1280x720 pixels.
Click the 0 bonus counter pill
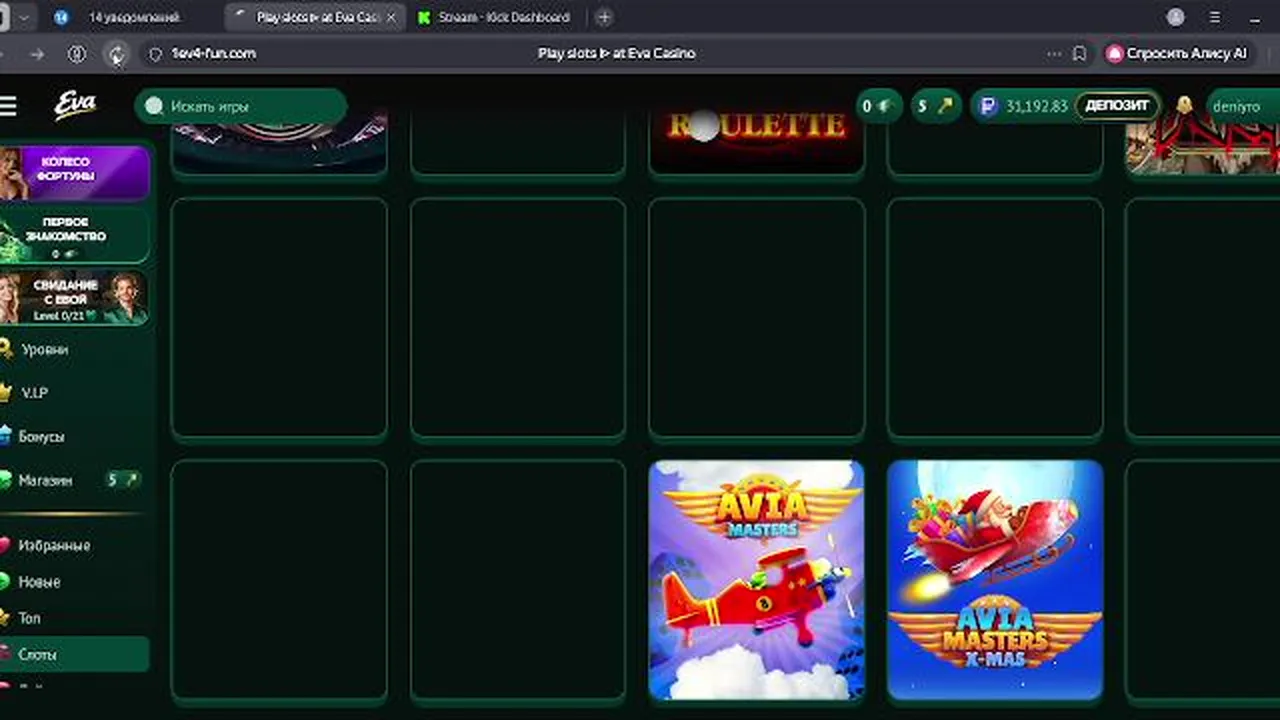click(879, 106)
